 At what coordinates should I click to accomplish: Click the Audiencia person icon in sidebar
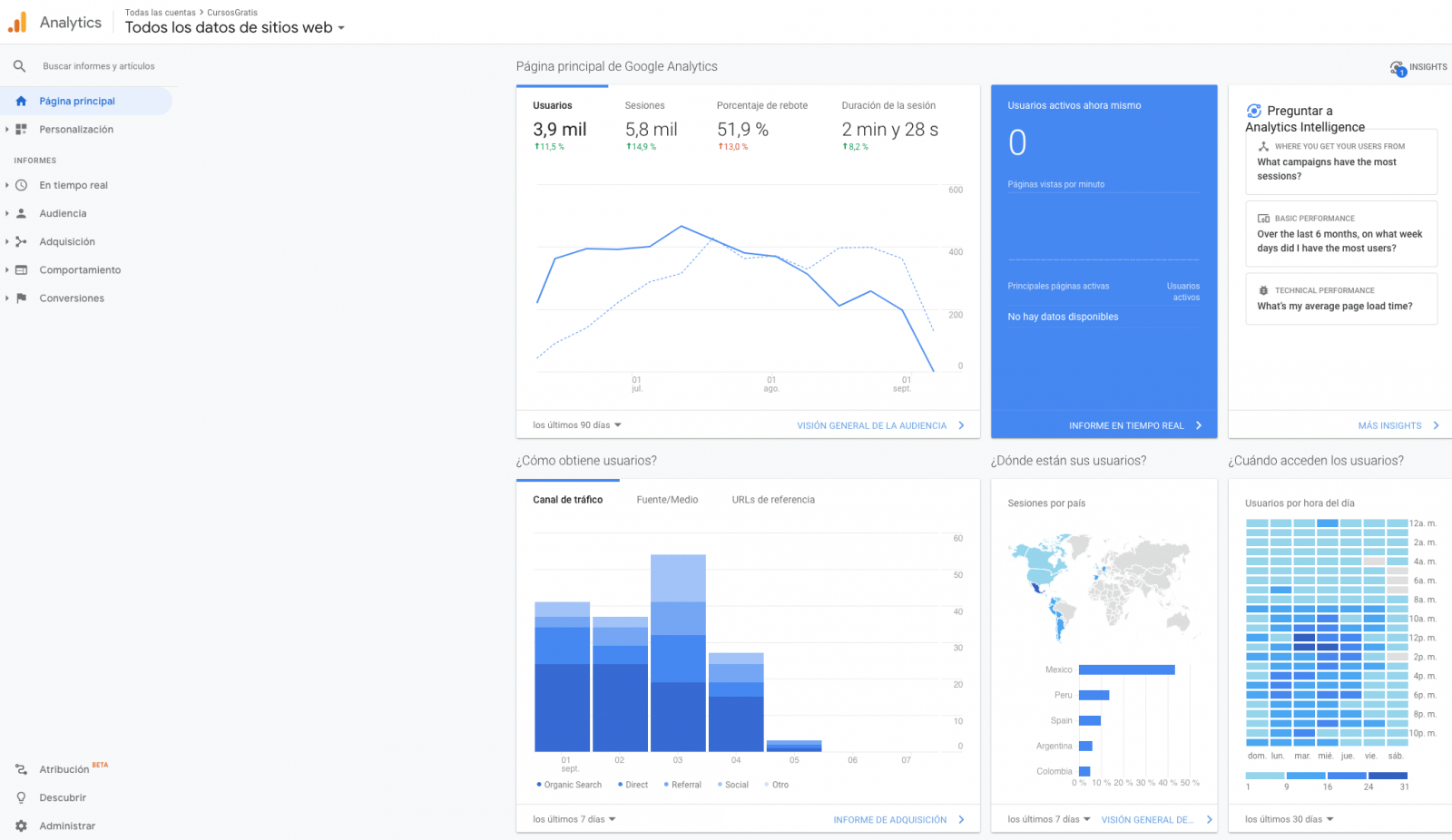pos(20,213)
